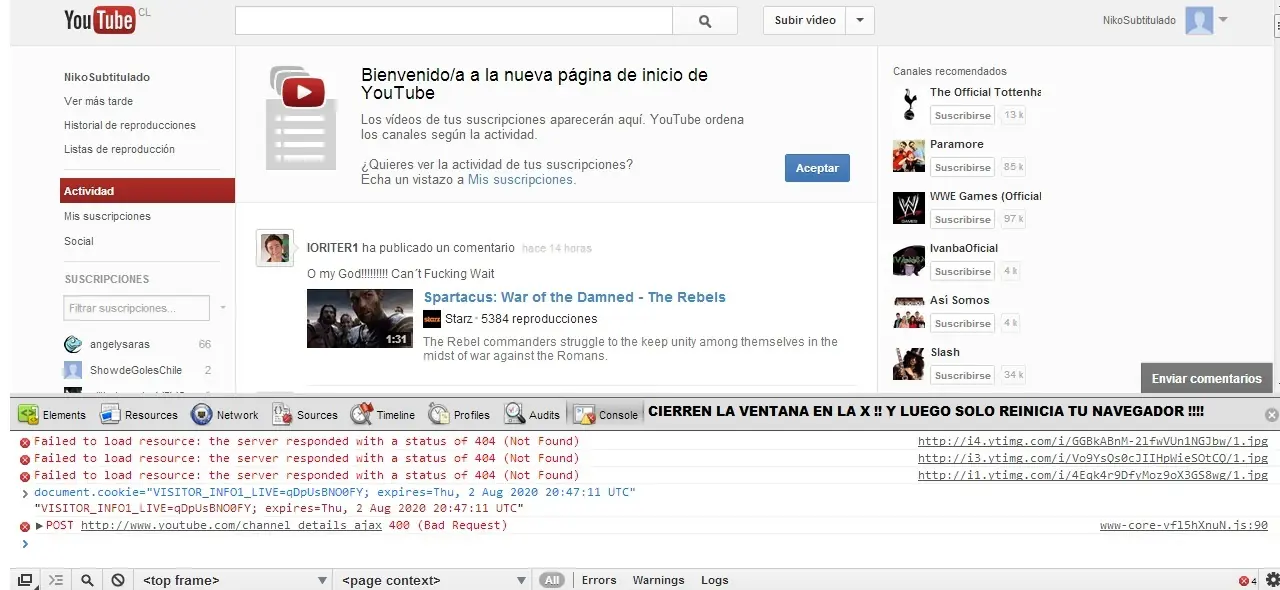This screenshot has width=1280, height=590.
Task: Subscribe to The Official Tottenham channel
Action: pyautogui.click(x=962, y=116)
